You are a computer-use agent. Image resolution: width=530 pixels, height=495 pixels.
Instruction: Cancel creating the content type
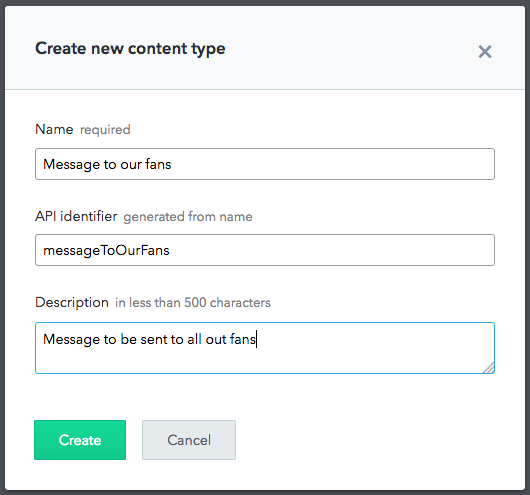pos(189,440)
